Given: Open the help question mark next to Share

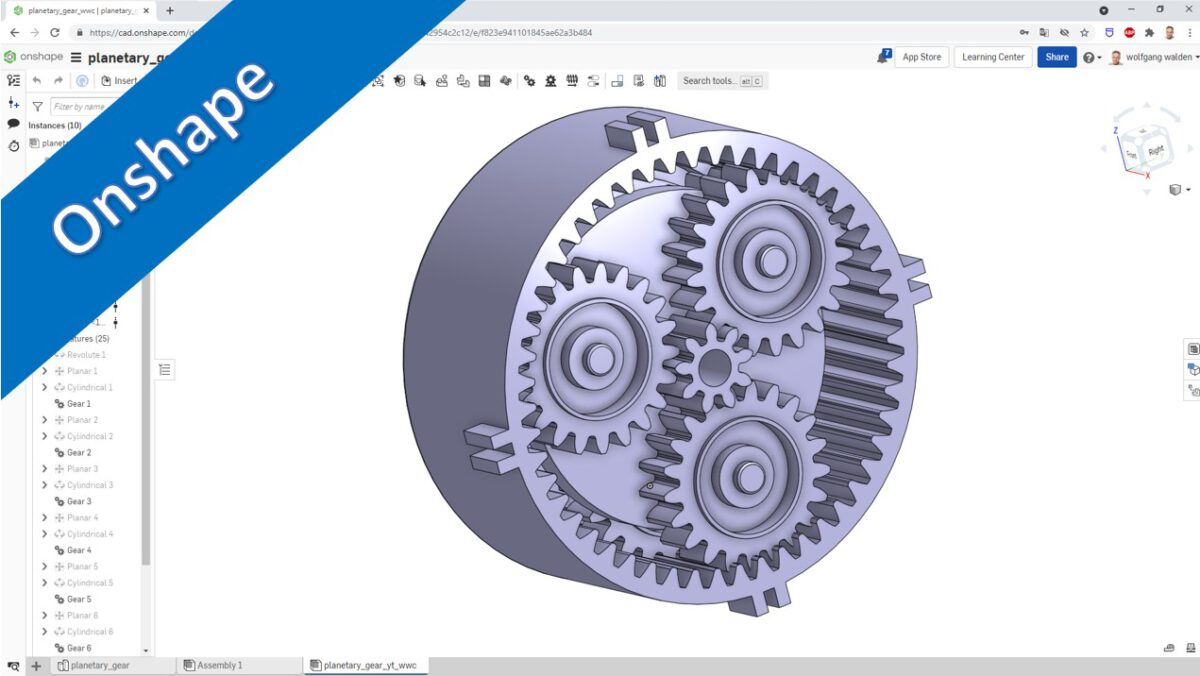Looking at the screenshot, I should pyautogui.click(x=1087, y=57).
